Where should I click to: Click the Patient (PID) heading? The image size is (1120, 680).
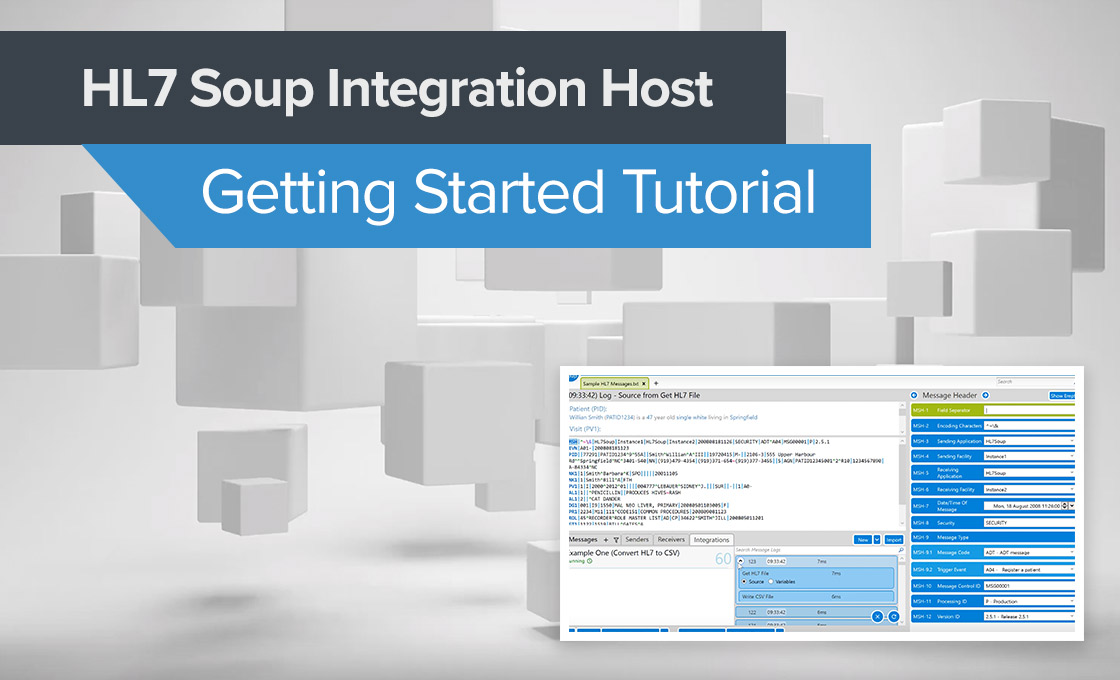(x=588, y=409)
